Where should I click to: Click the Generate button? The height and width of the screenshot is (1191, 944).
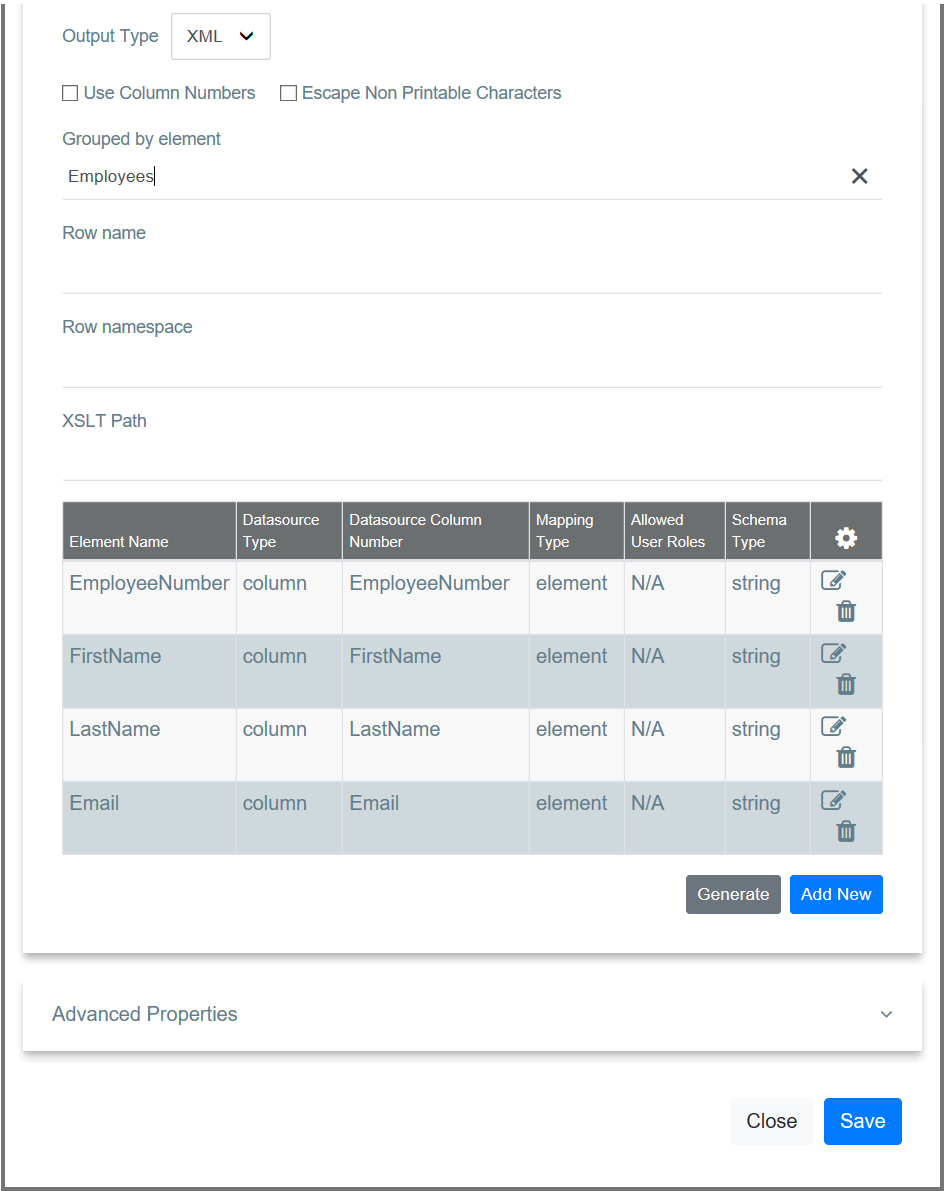coord(733,894)
